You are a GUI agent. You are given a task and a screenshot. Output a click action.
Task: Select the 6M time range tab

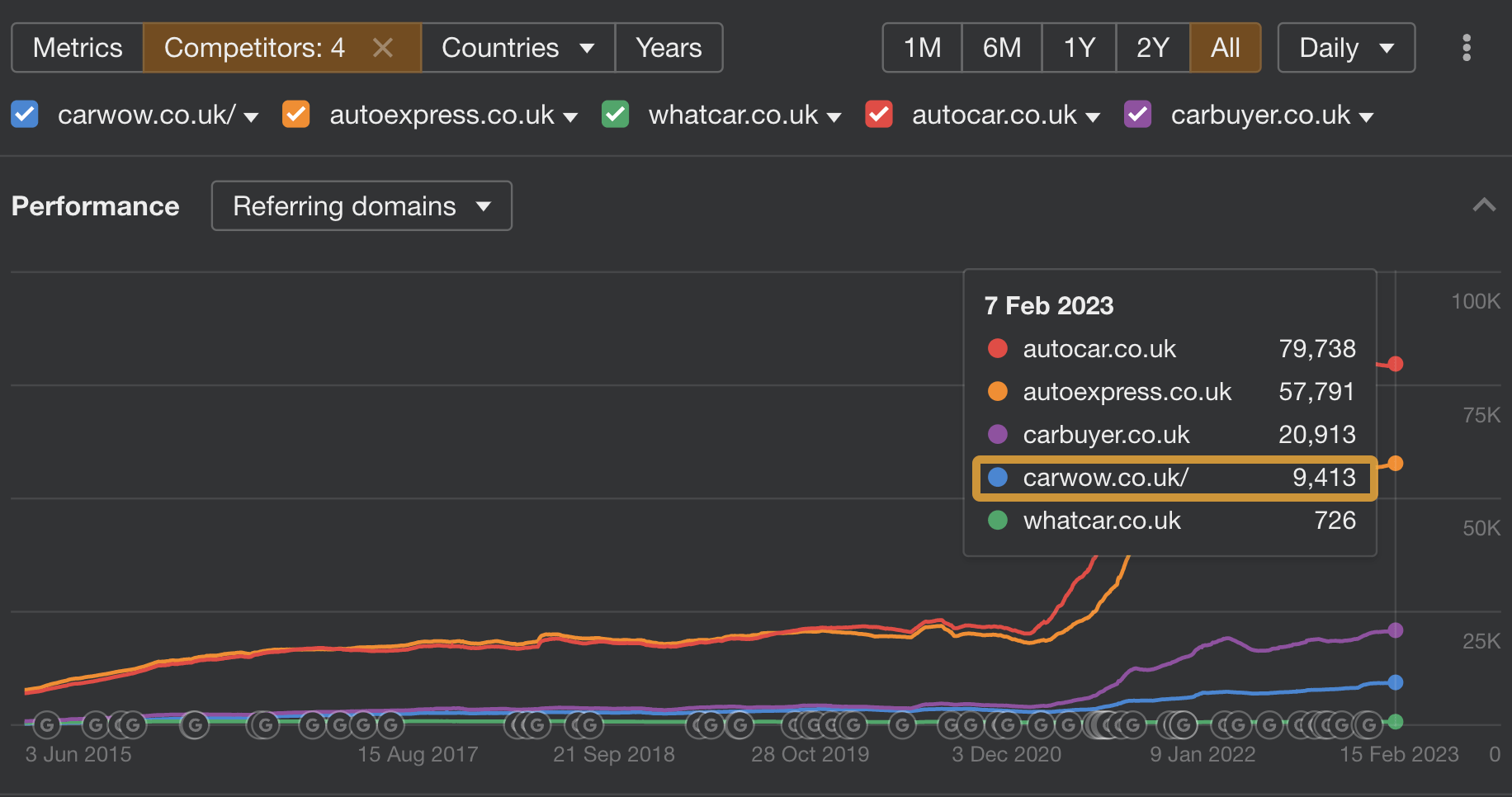tap(1000, 48)
